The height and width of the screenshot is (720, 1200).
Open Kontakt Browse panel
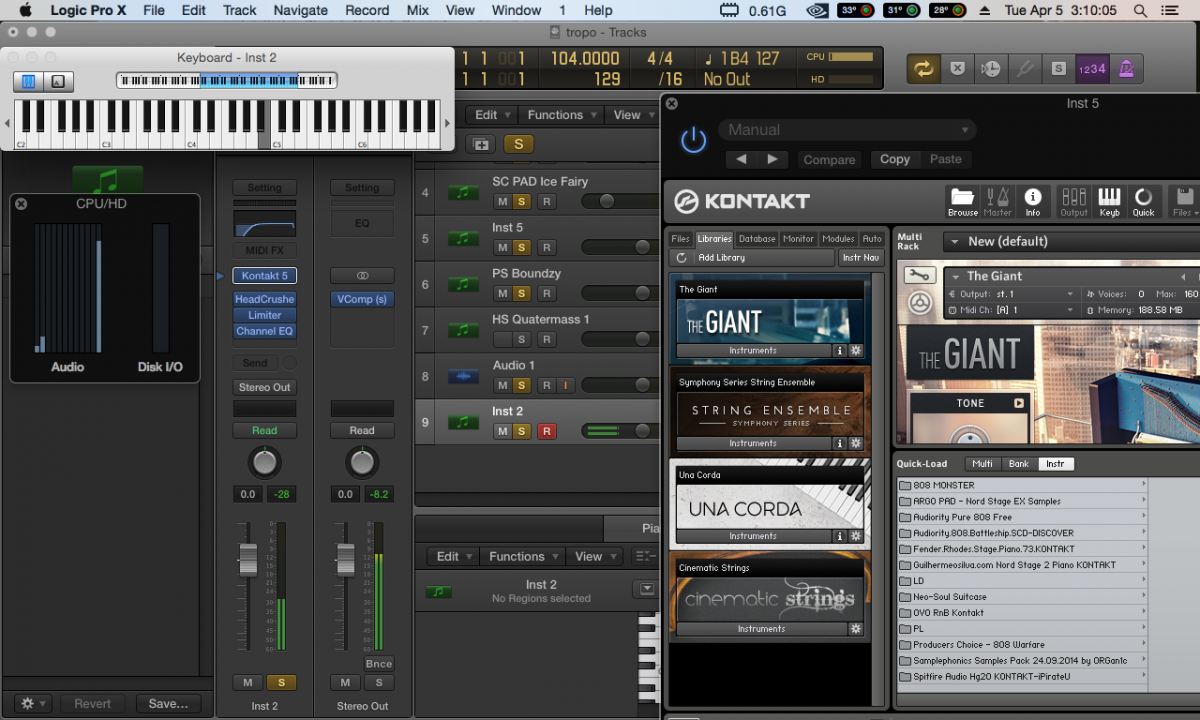(x=962, y=201)
